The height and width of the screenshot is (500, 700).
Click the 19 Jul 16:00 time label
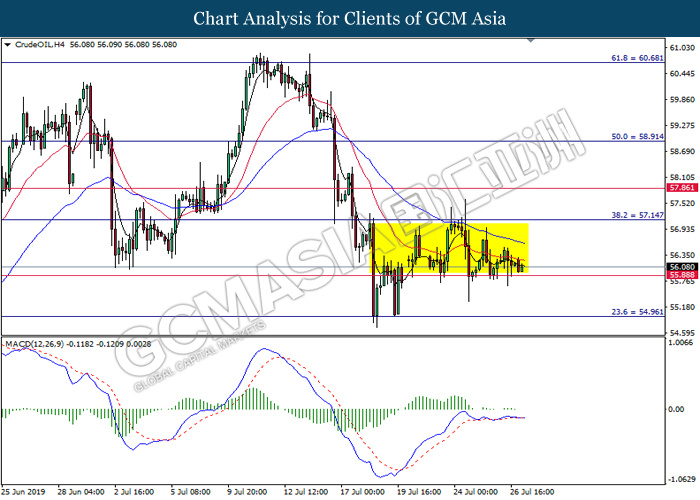click(419, 492)
